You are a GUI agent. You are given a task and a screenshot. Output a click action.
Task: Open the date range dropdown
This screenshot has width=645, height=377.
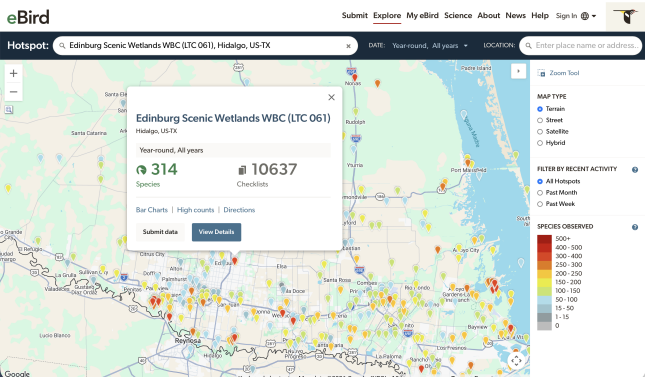click(430, 46)
